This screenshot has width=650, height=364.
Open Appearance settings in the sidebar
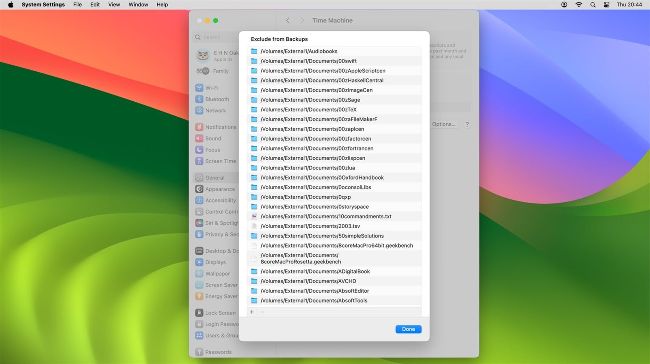(216, 189)
